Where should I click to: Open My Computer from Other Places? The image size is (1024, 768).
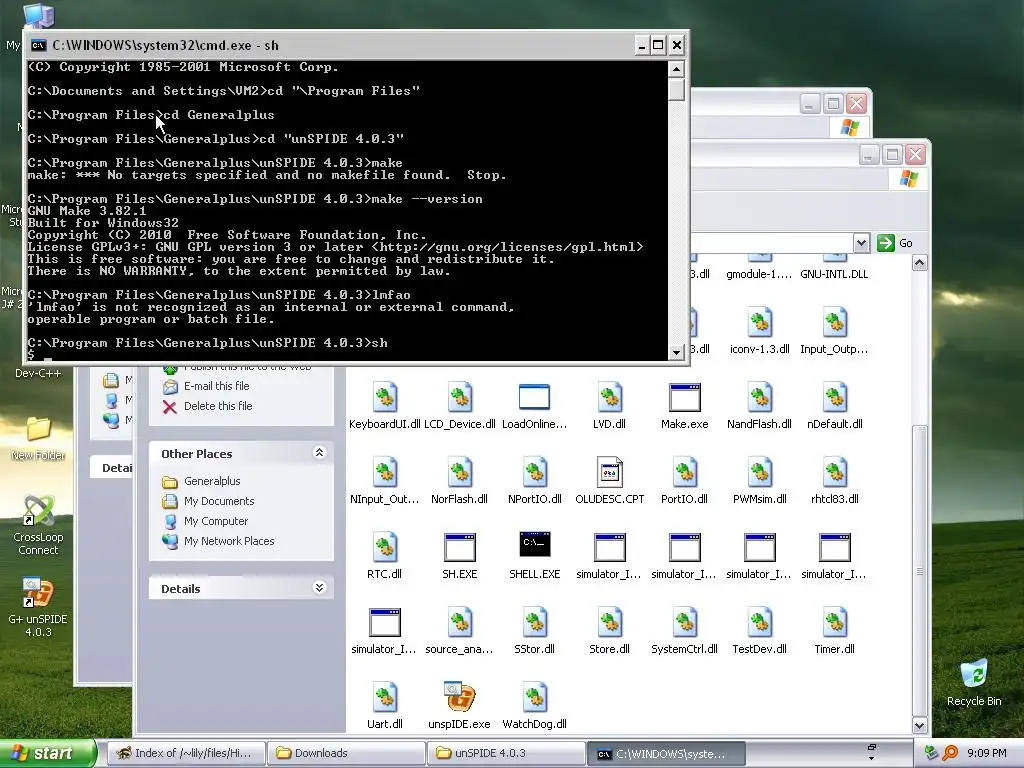tap(216, 521)
